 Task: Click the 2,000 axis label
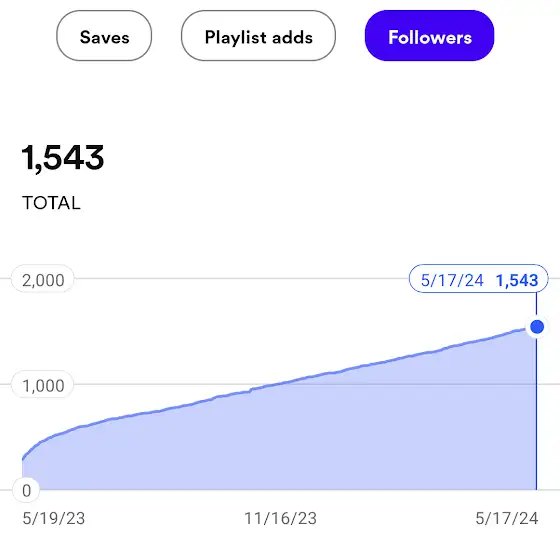[x=43, y=279]
